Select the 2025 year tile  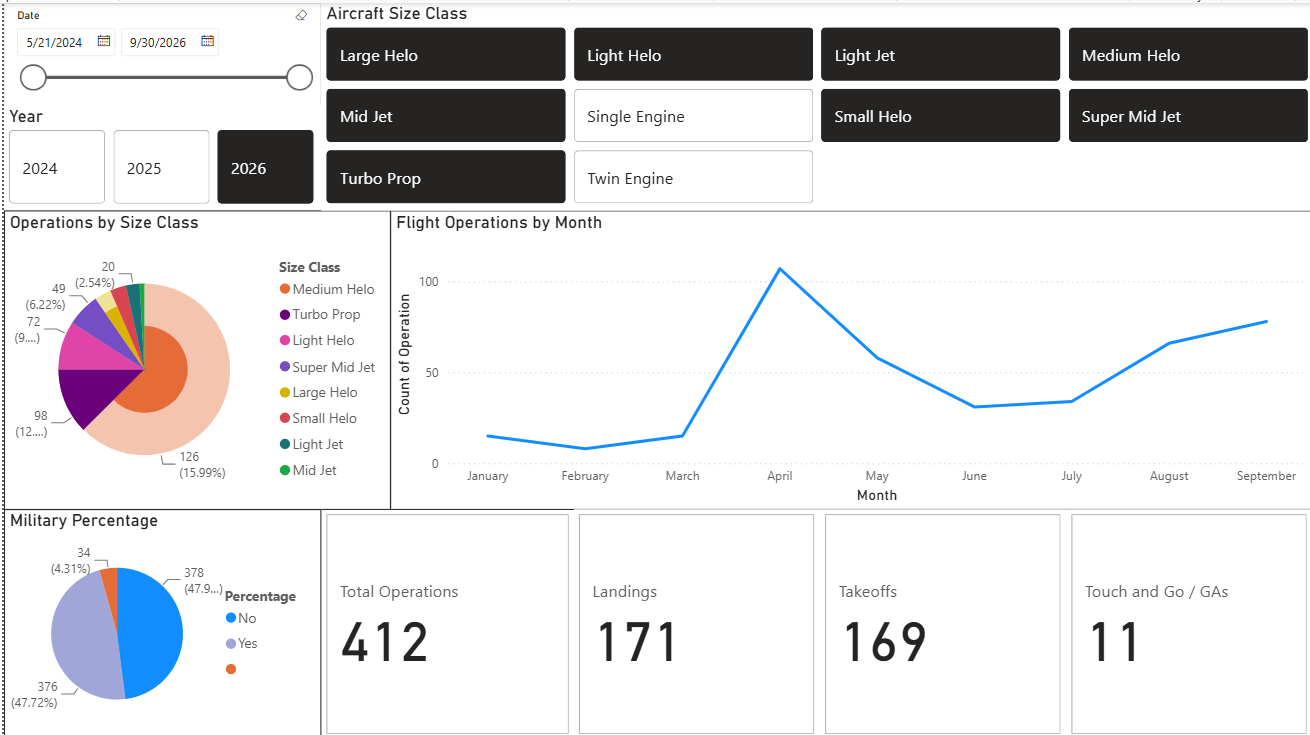pos(161,167)
